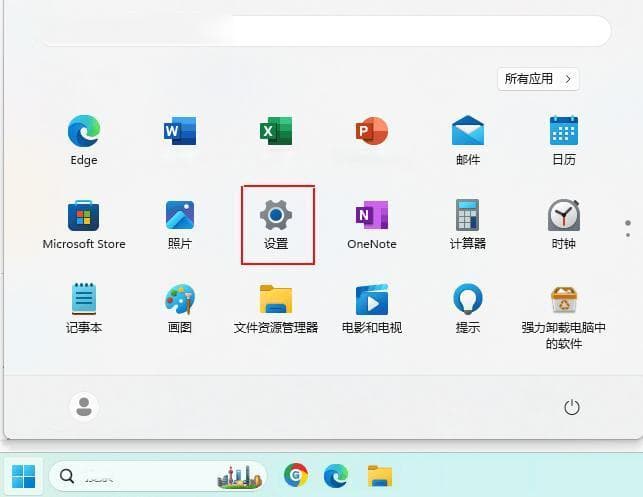
Task: Open Edge from the taskbar
Action: click(336, 476)
